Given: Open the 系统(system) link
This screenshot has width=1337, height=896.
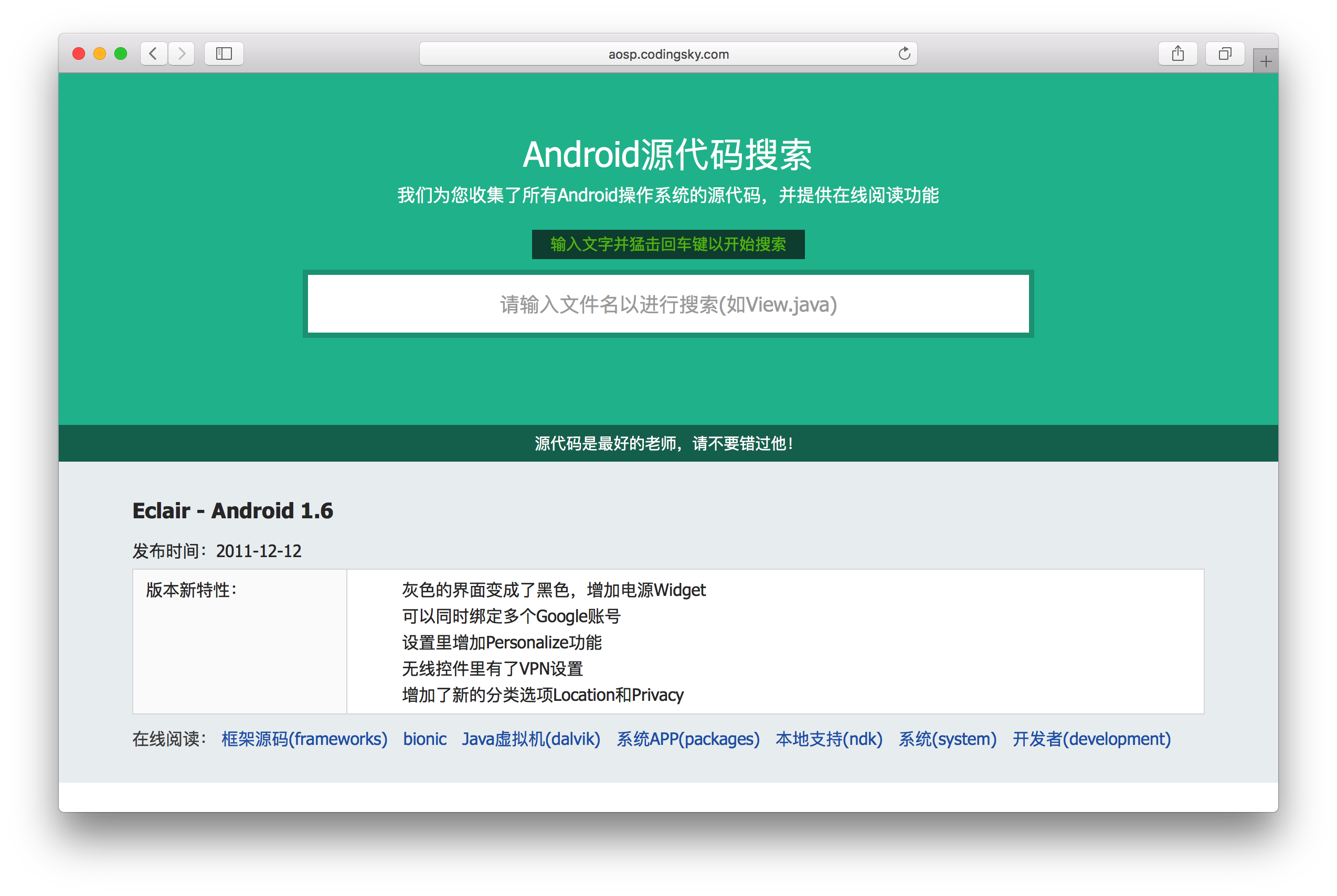Looking at the screenshot, I should (947, 739).
